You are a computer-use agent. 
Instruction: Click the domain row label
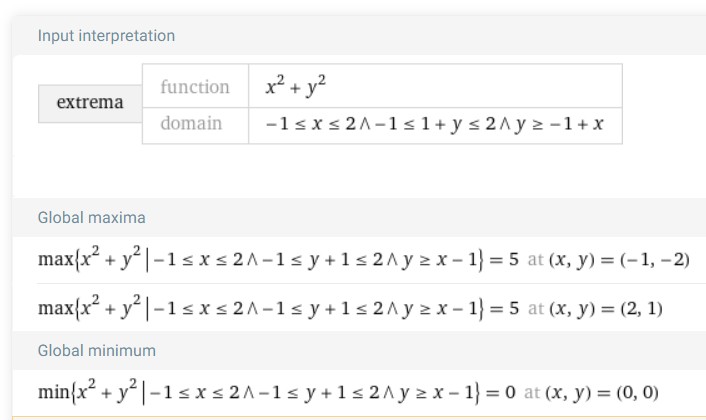point(191,123)
